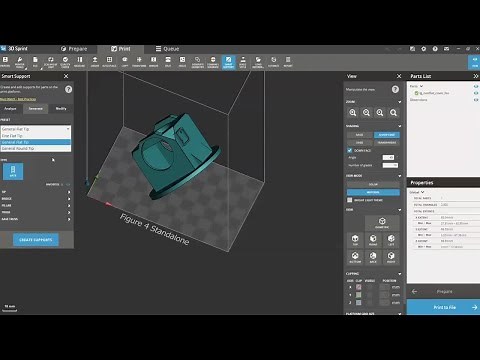Click the last zoom magnifier icon

coord(393,113)
